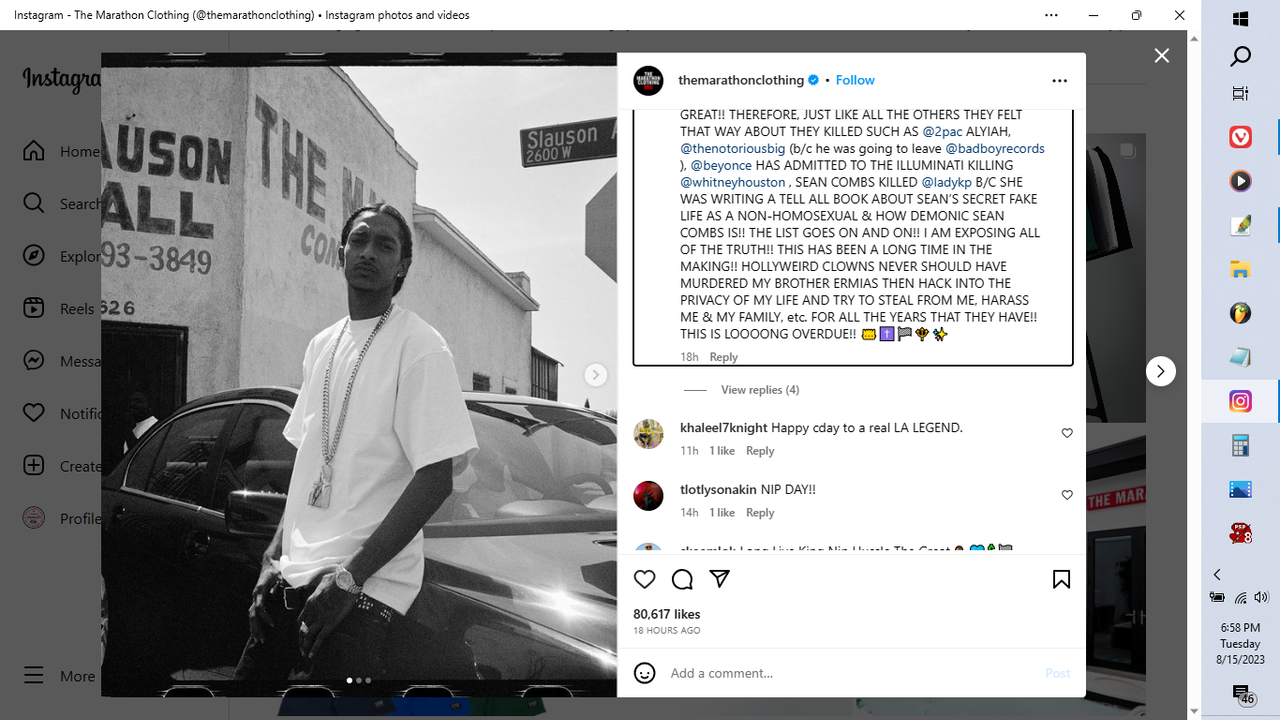Follow themarathonclothing
1280x720 pixels.
[855, 80]
